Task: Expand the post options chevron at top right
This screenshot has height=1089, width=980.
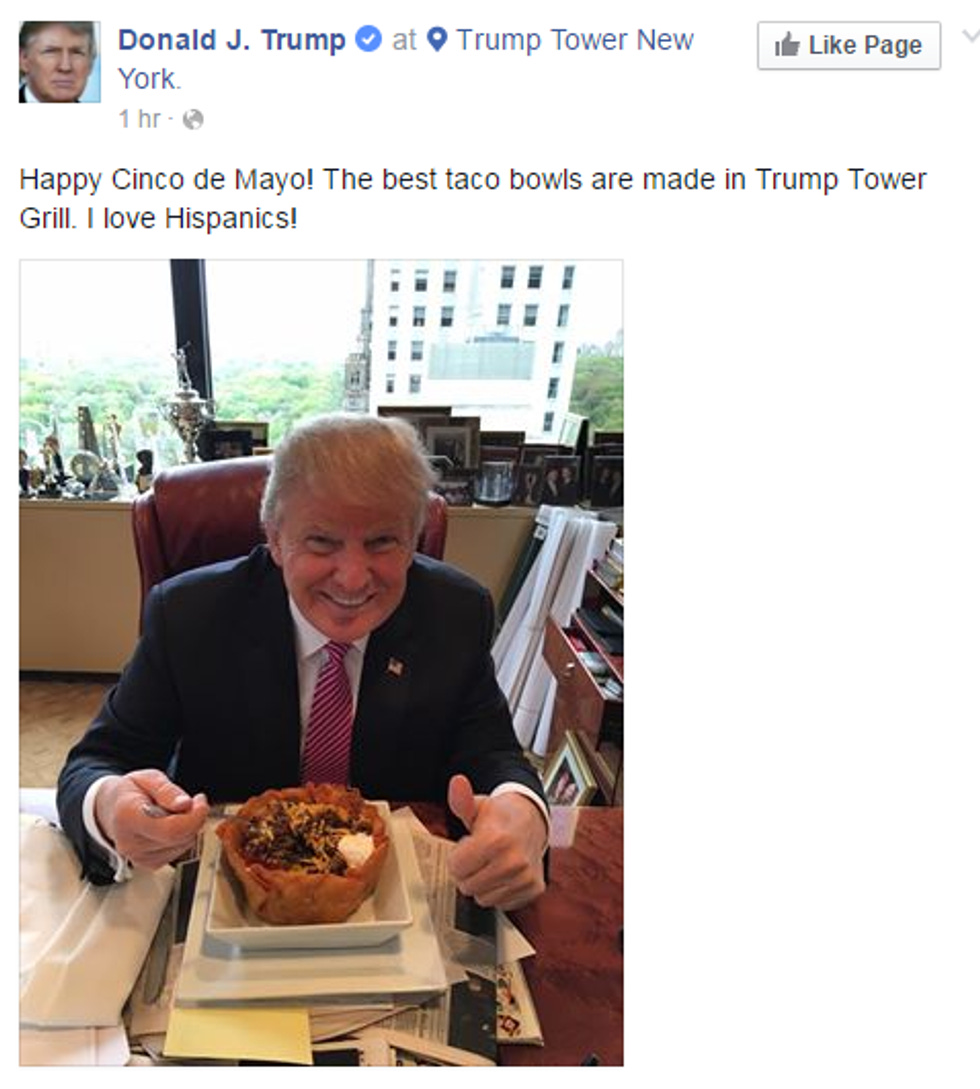Action: 970,35
